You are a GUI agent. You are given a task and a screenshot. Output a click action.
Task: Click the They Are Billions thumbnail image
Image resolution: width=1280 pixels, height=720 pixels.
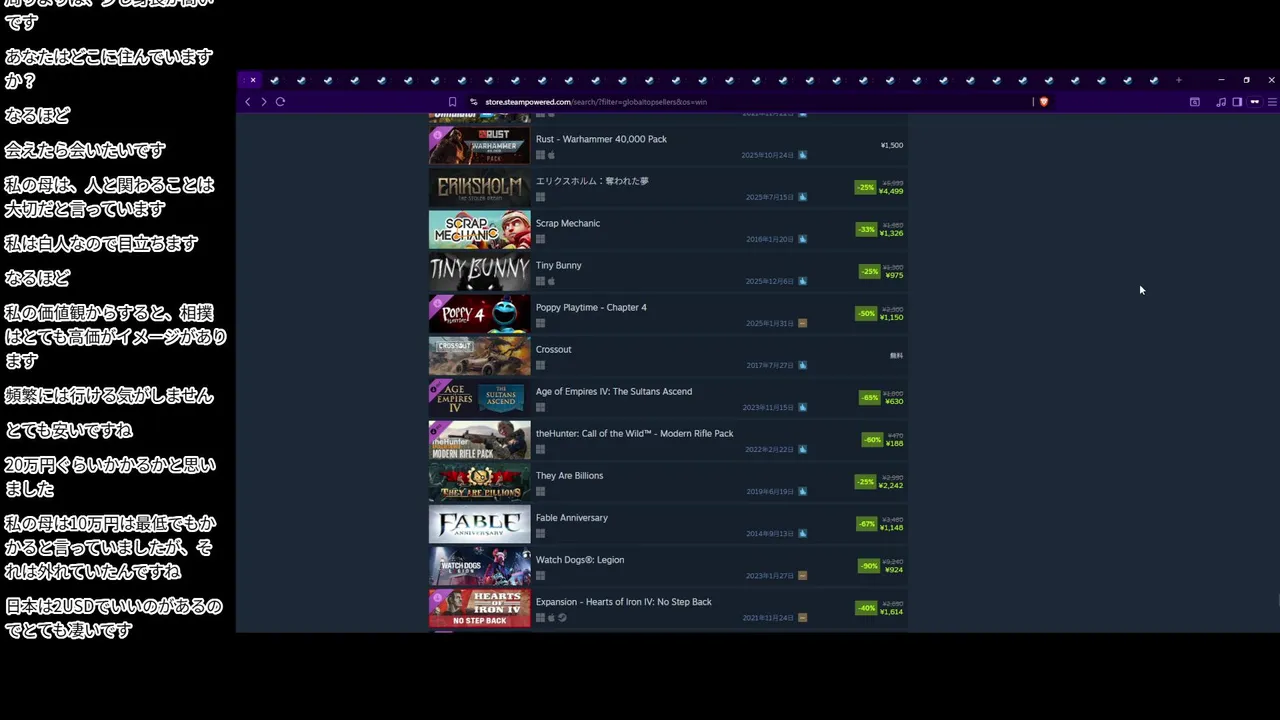[480, 481]
